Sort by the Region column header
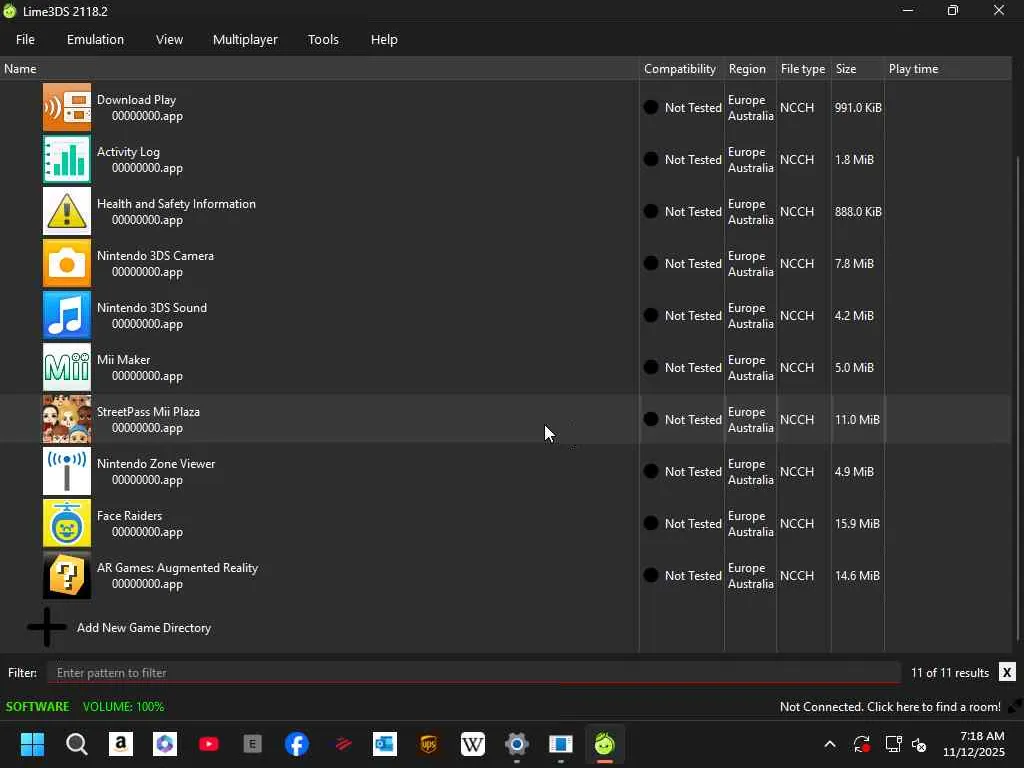This screenshot has width=1024, height=768. click(750, 69)
